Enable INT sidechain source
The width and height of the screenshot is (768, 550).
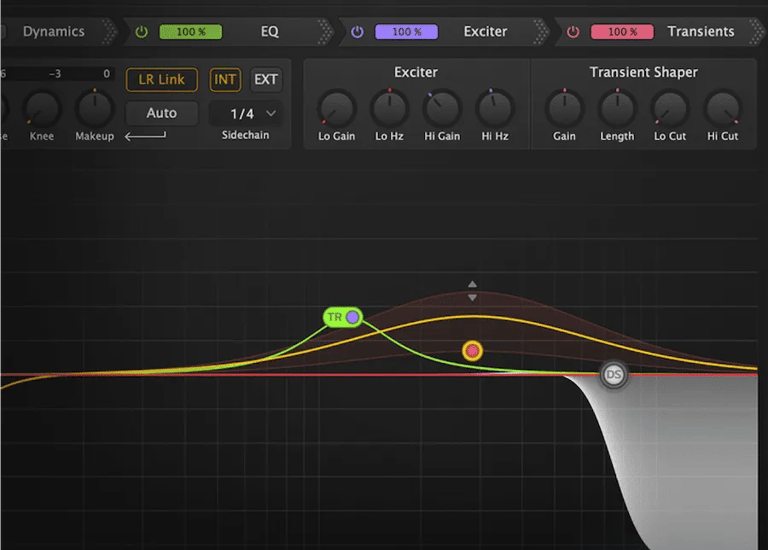pos(225,79)
